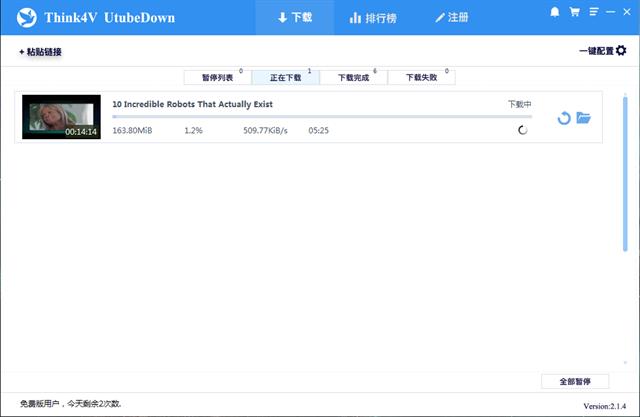Viewport: 640px width, 417px height.
Task: Click the Think4V bird logo
Action: (x=27, y=18)
